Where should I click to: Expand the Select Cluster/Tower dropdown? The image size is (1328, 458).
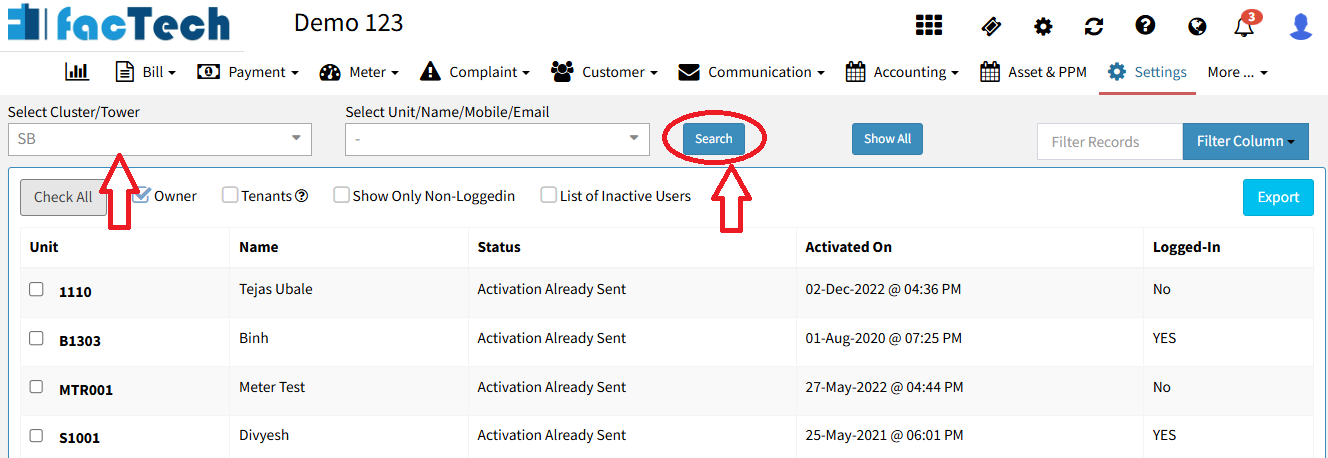160,140
